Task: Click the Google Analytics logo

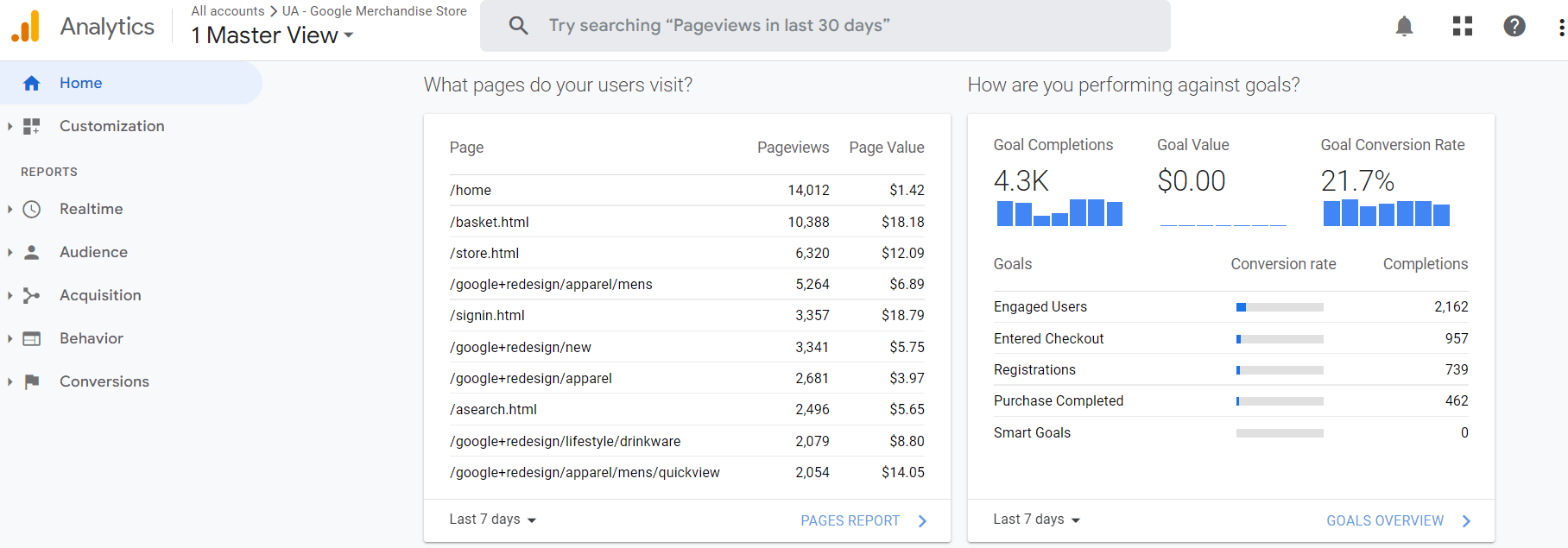Action: [26, 26]
